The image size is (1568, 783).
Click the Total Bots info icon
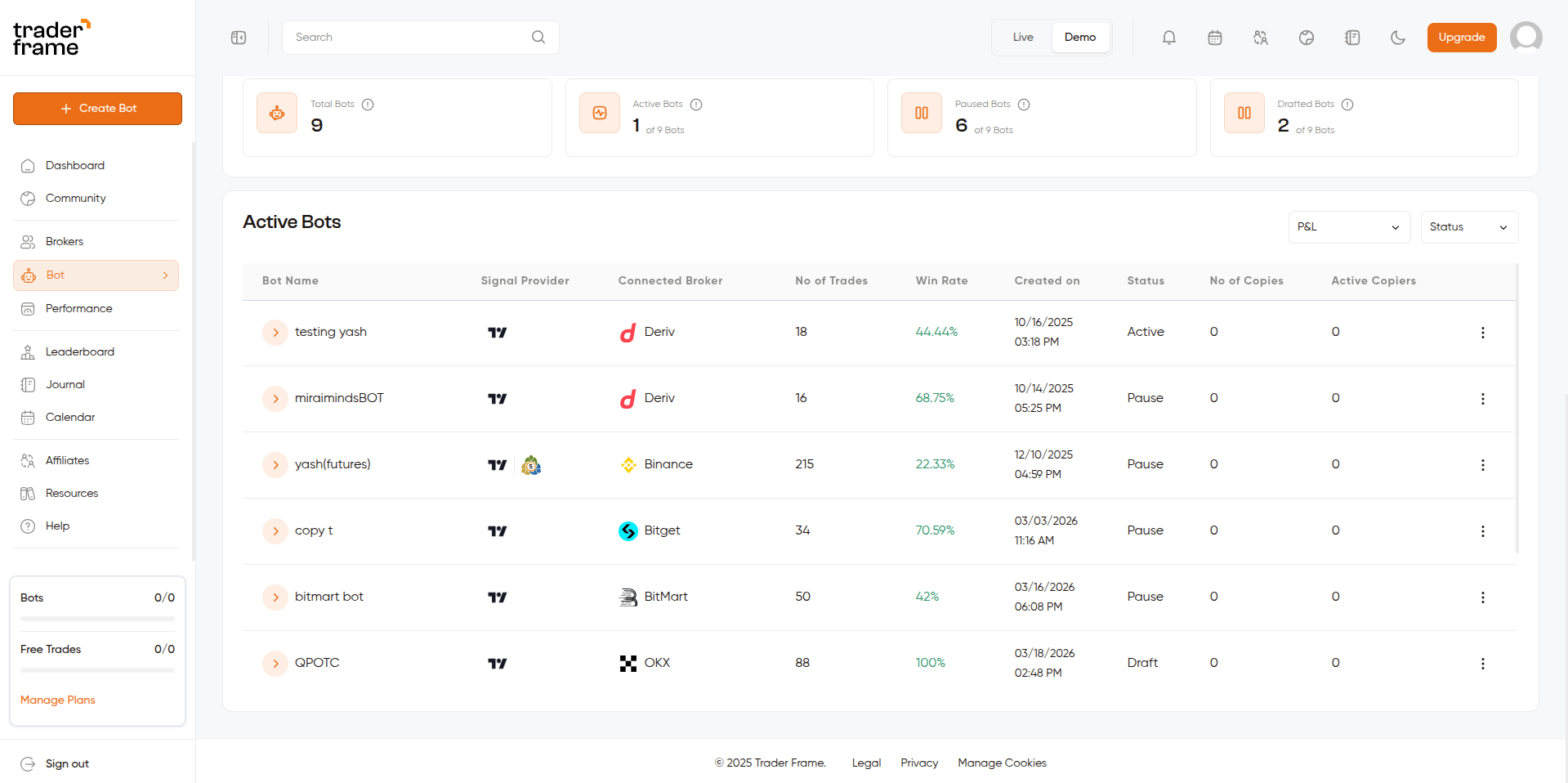tap(368, 105)
